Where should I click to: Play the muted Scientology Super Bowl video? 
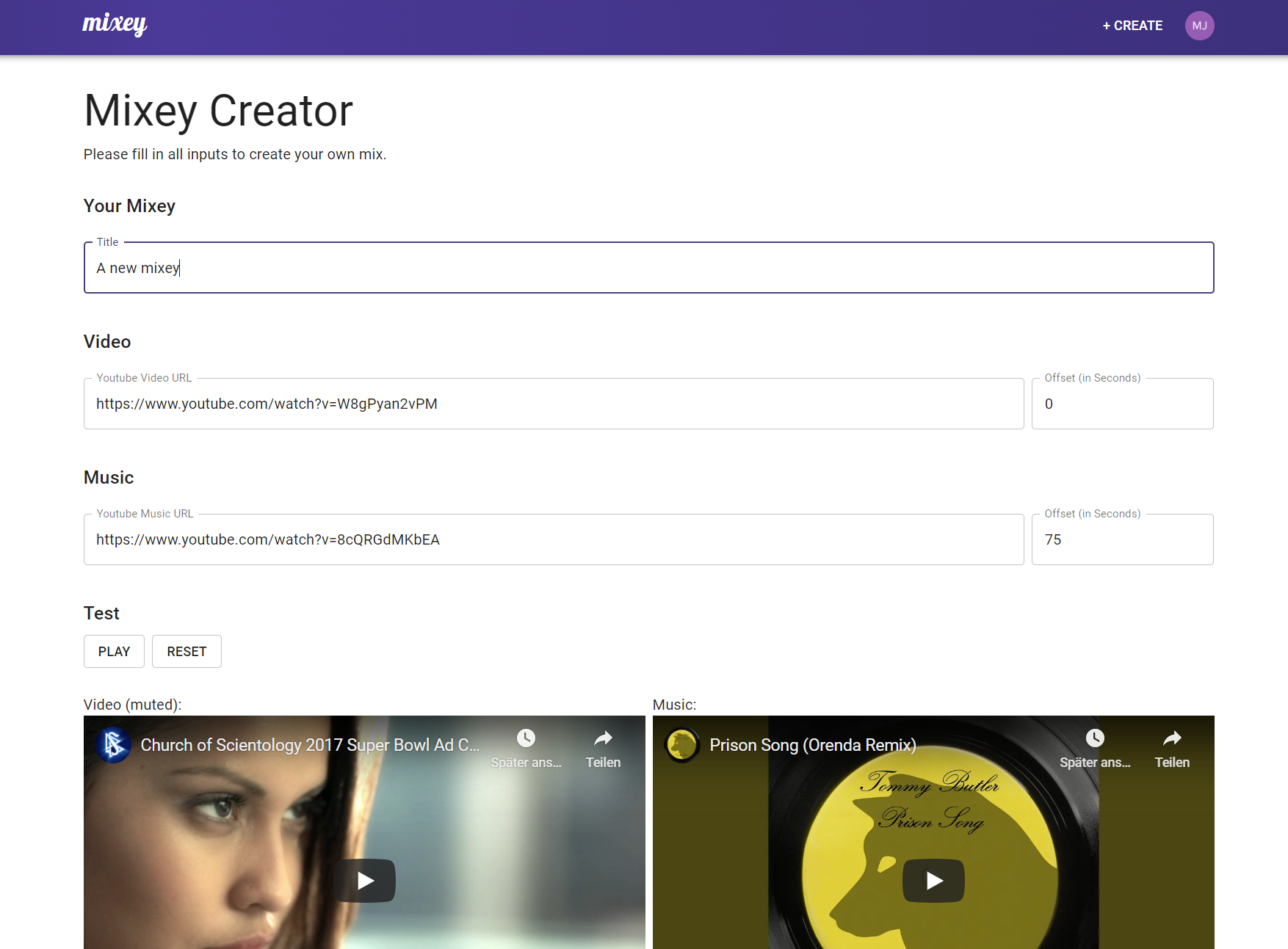pos(364,880)
